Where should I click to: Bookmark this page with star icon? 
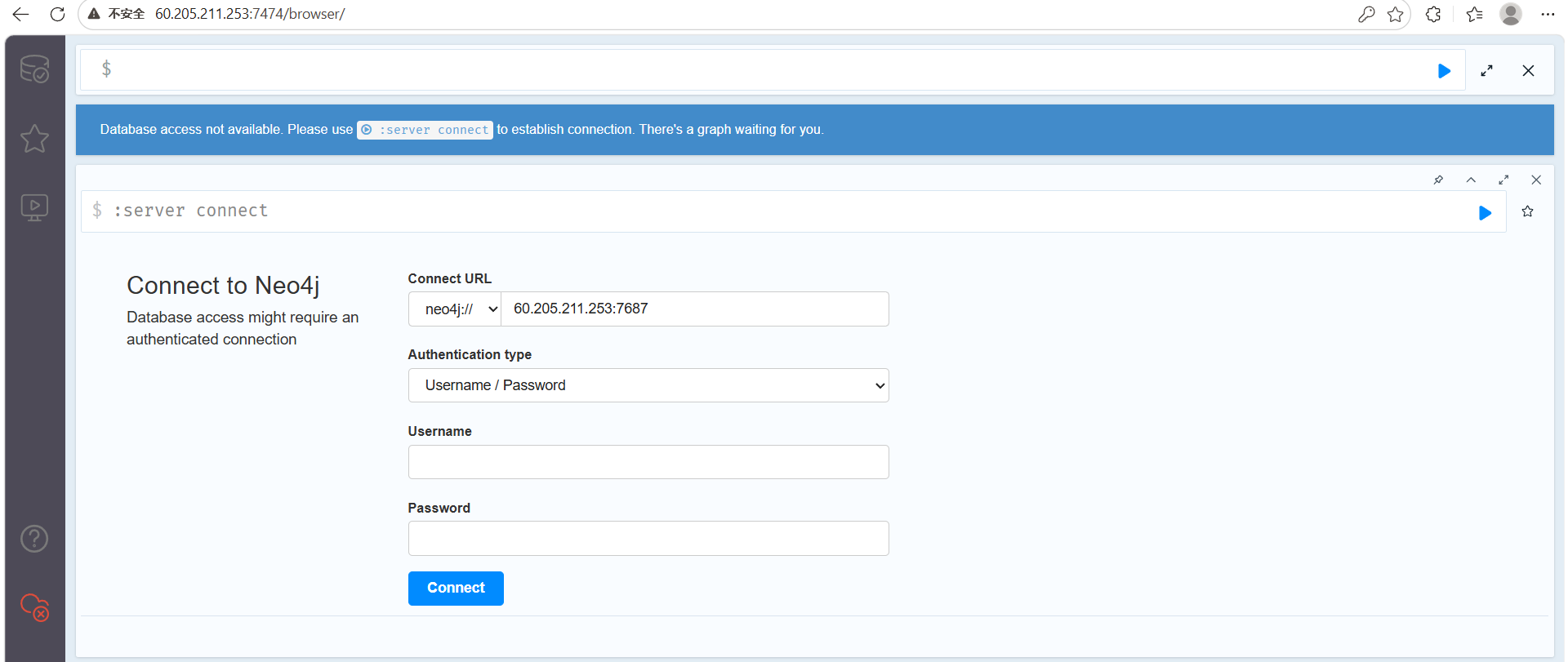click(x=1396, y=14)
